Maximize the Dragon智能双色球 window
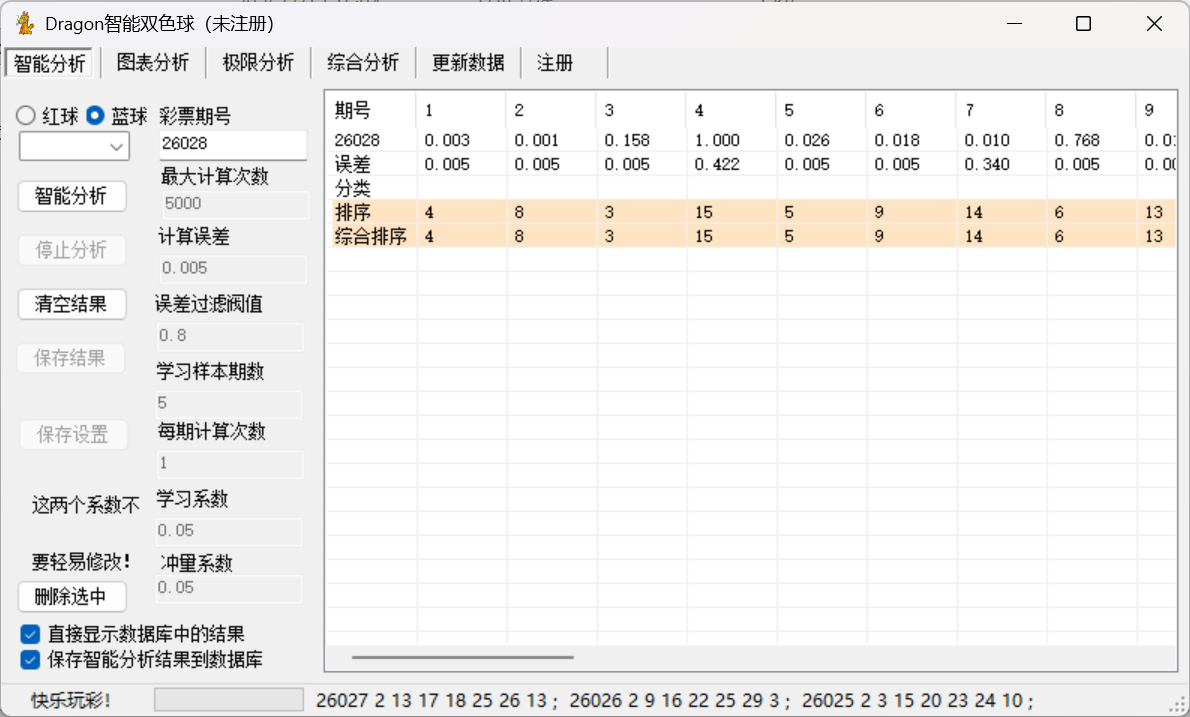The width and height of the screenshot is (1190, 717). tap(1083, 24)
